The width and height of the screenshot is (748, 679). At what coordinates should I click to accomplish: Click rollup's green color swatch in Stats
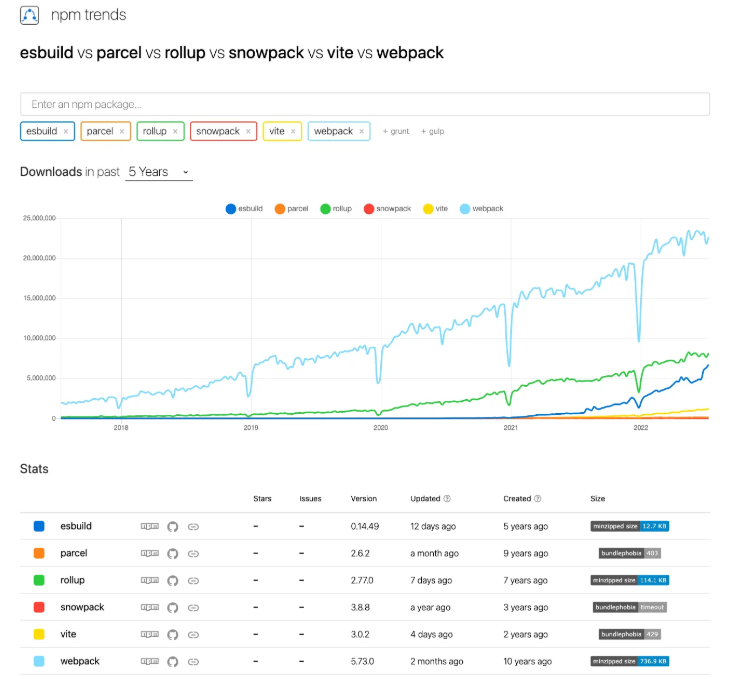click(39, 580)
